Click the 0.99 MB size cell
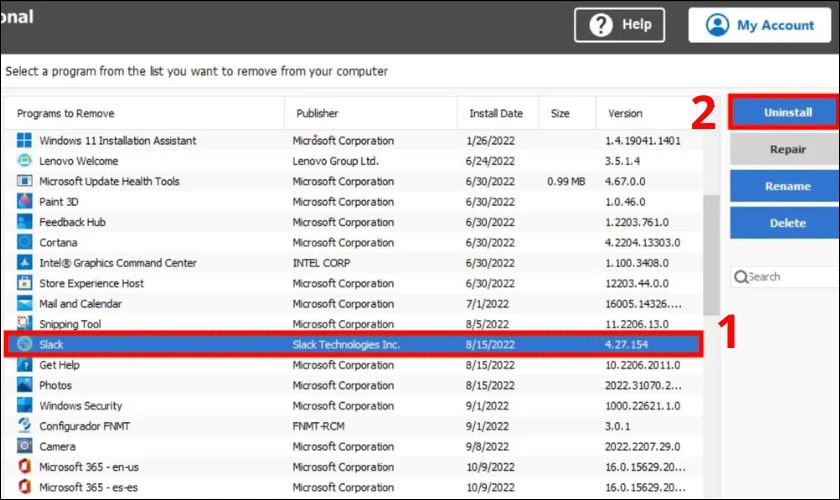This screenshot has width=840, height=500. tap(566, 181)
